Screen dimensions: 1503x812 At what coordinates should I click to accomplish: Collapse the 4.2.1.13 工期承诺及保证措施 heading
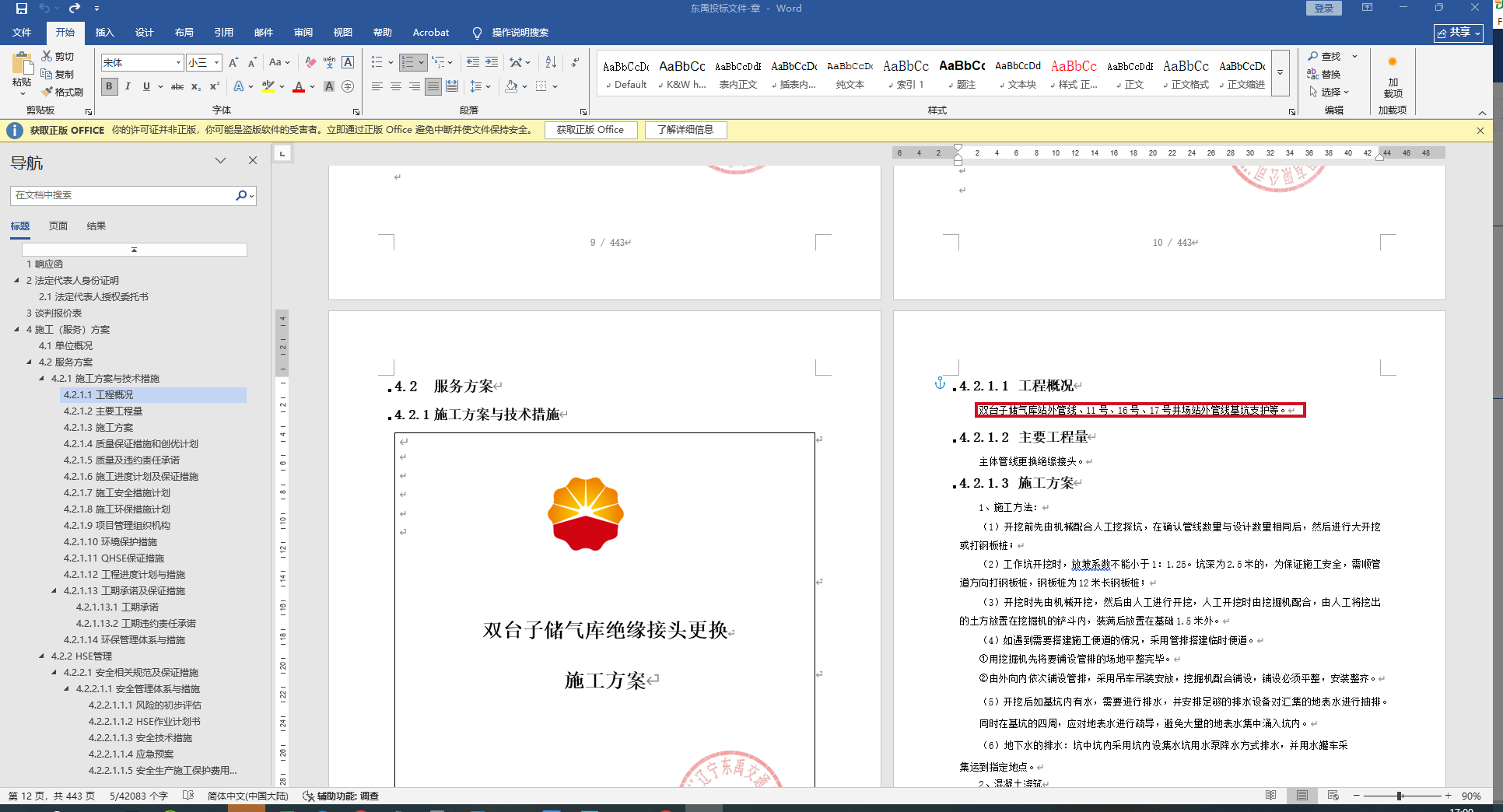click(x=54, y=591)
